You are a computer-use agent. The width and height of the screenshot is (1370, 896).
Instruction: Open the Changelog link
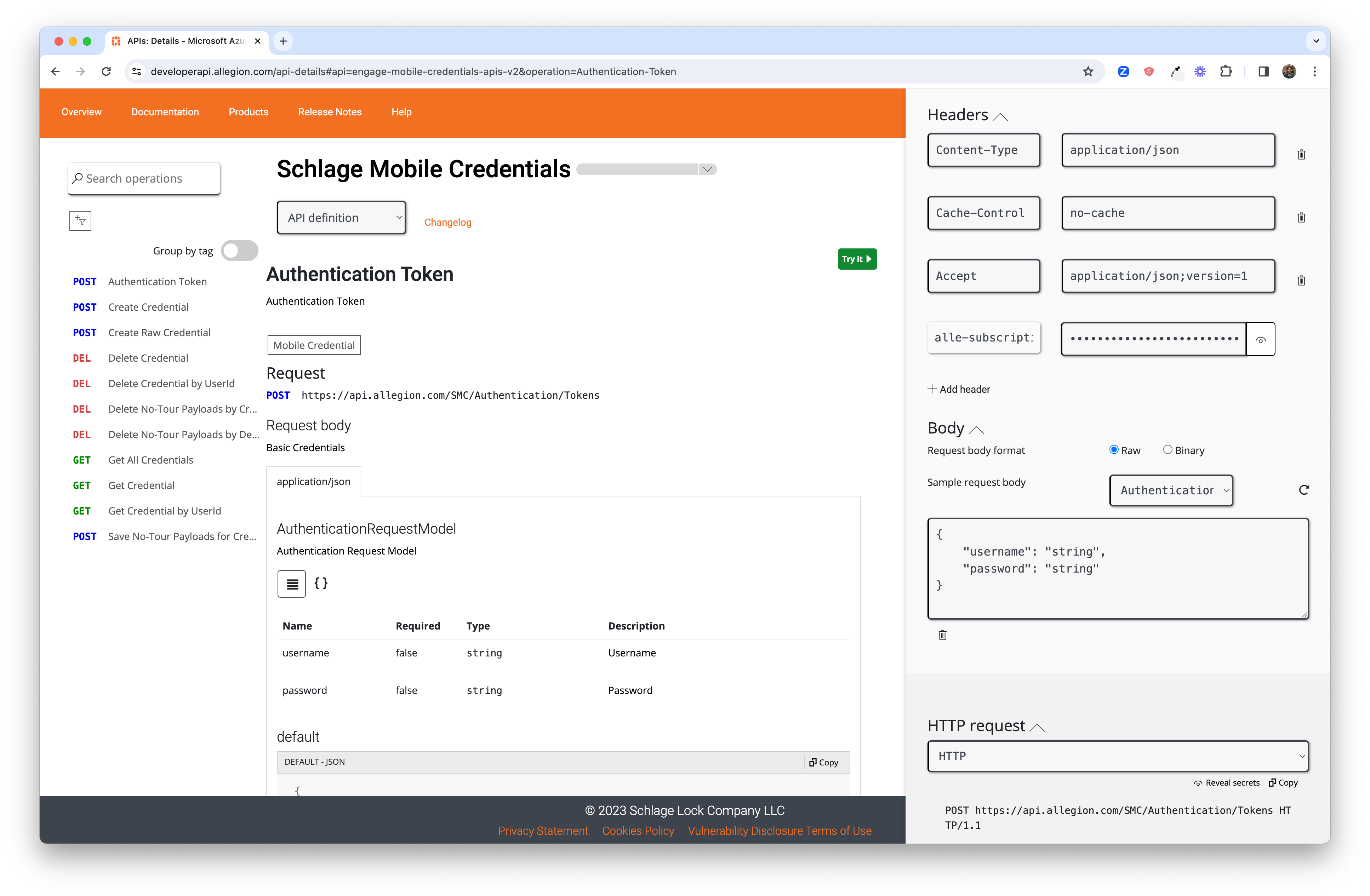pos(447,222)
